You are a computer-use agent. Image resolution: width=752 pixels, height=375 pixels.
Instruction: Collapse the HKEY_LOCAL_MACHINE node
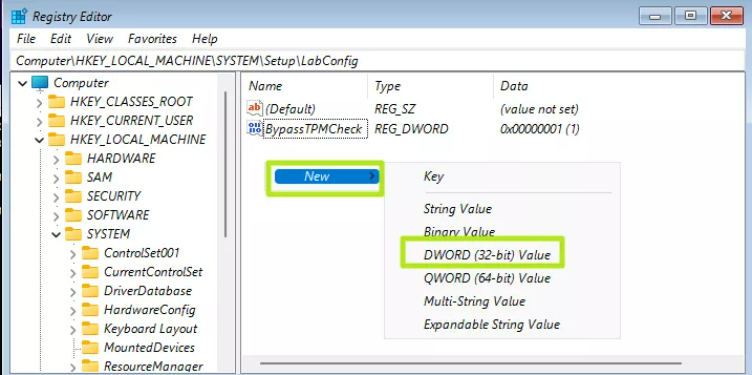[x=39, y=140]
